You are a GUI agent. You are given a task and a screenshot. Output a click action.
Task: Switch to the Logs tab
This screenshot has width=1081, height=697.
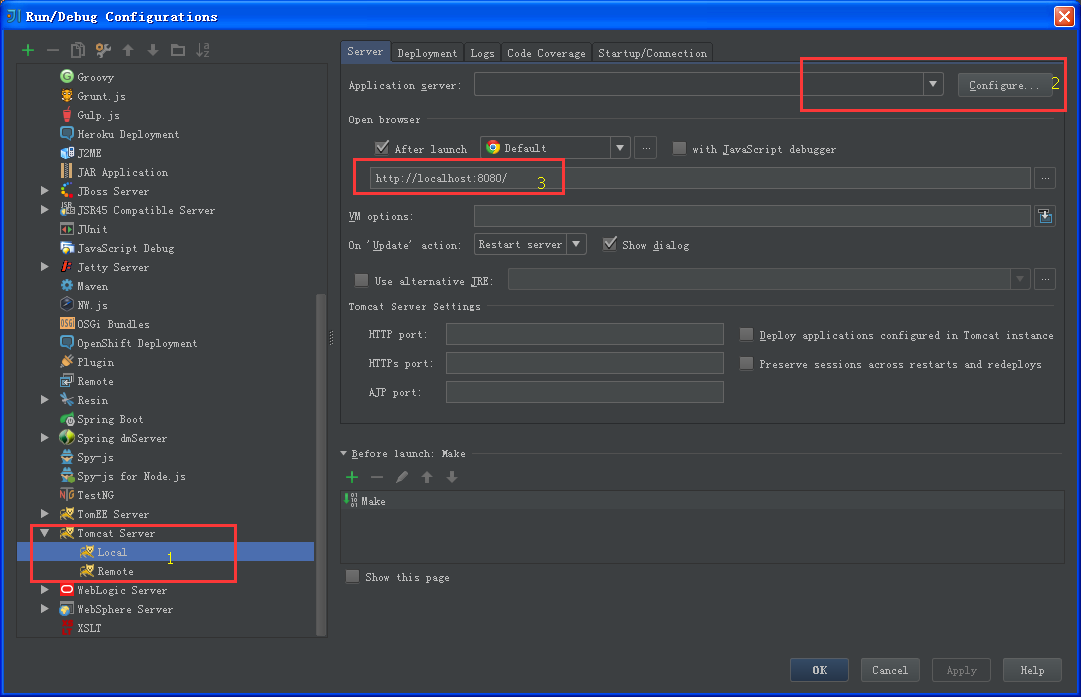click(482, 53)
